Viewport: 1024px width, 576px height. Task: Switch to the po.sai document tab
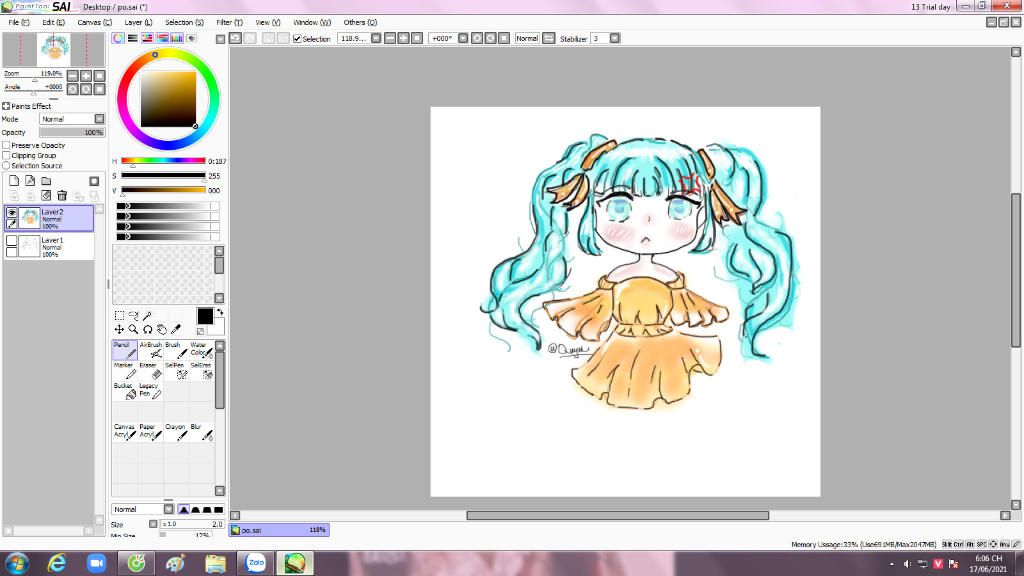point(279,530)
